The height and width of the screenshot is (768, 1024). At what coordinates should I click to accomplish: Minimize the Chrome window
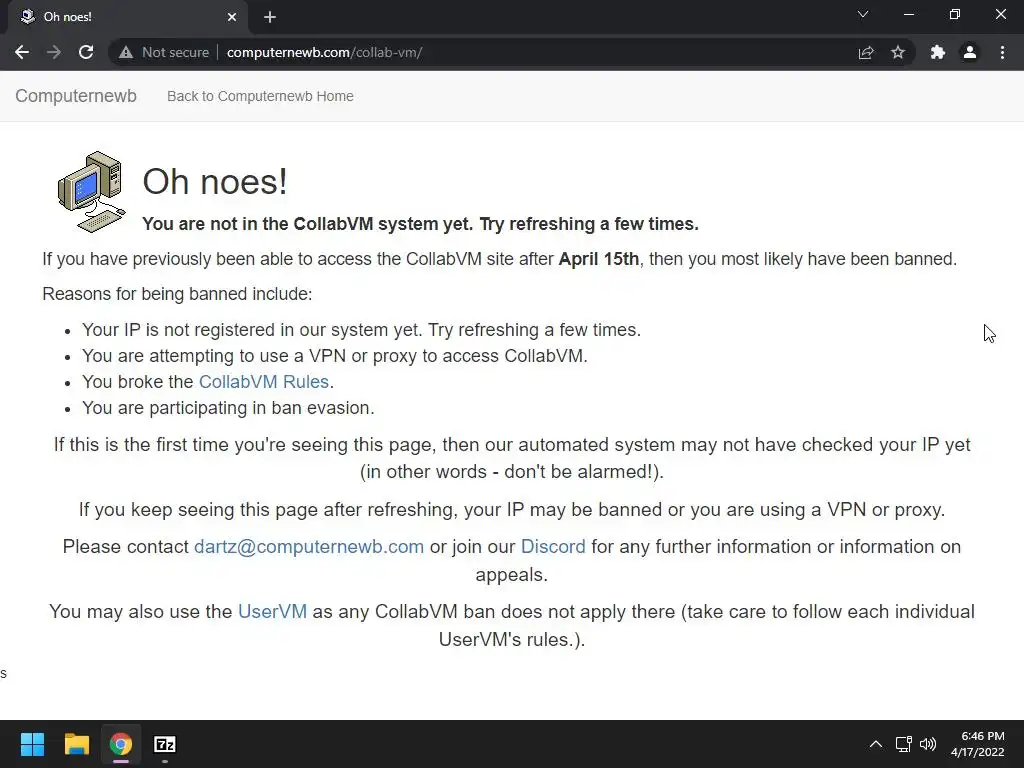pos(909,14)
